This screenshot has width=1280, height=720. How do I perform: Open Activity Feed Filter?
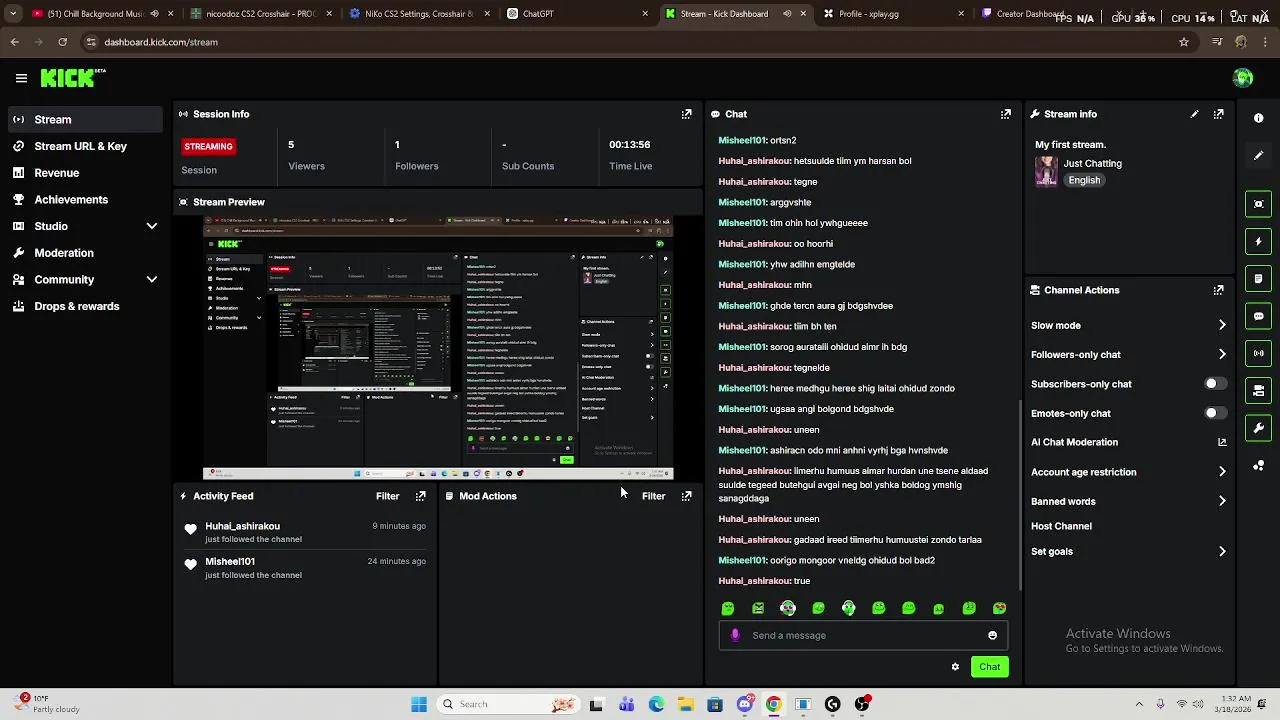click(x=387, y=496)
